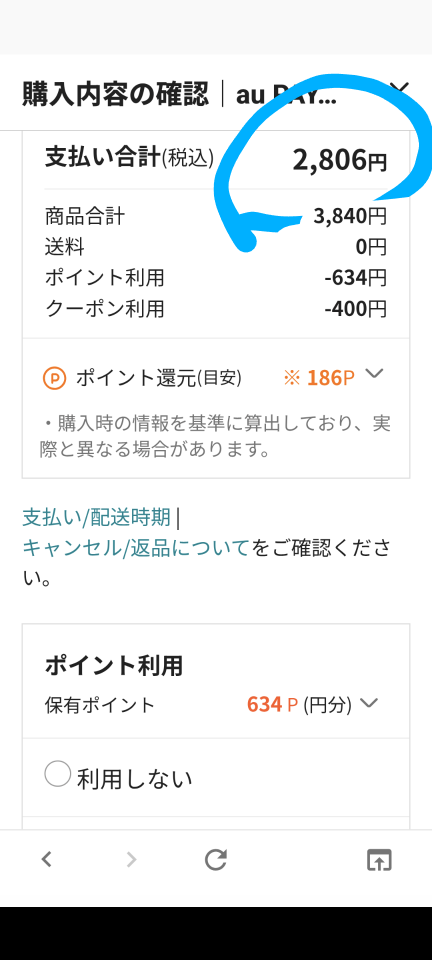
Task: Open in external browser icon
Action: pyautogui.click(x=379, y=860)
